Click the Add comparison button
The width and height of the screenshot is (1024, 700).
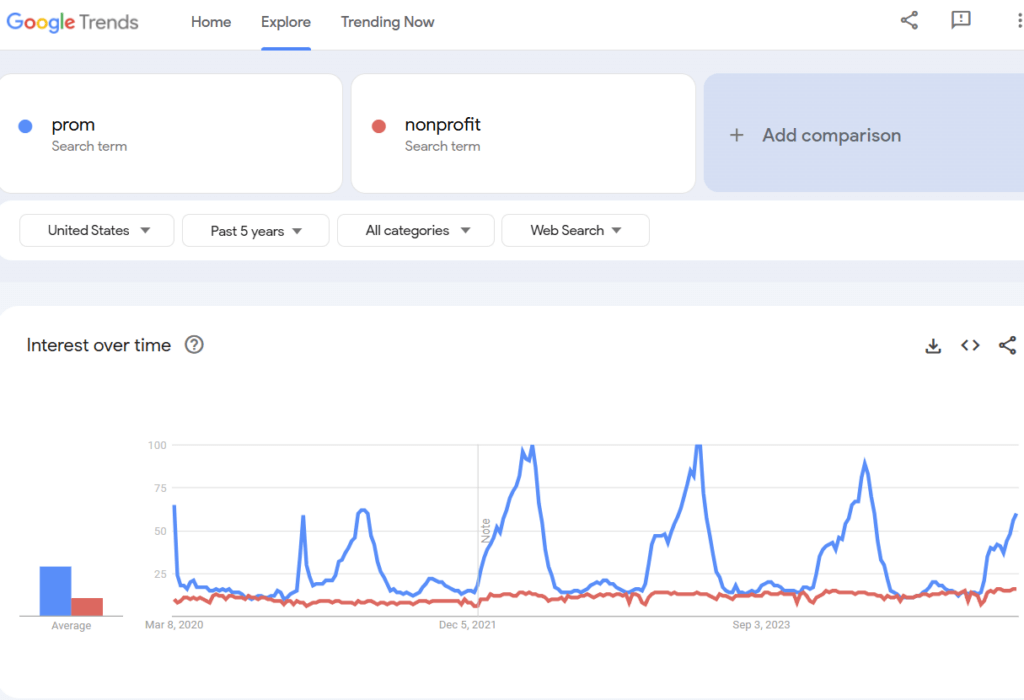830,135
